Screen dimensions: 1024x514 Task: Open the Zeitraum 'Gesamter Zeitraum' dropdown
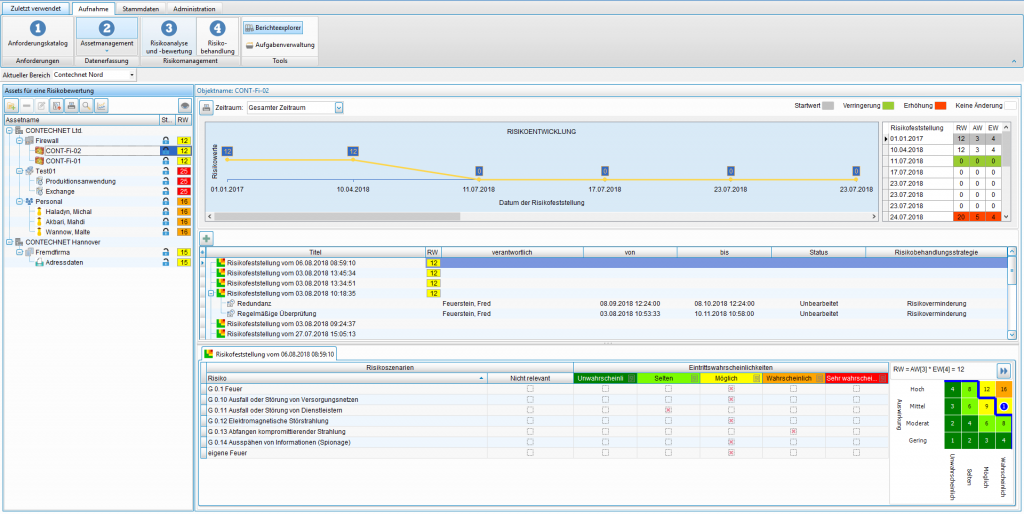(x=338, y=107)
